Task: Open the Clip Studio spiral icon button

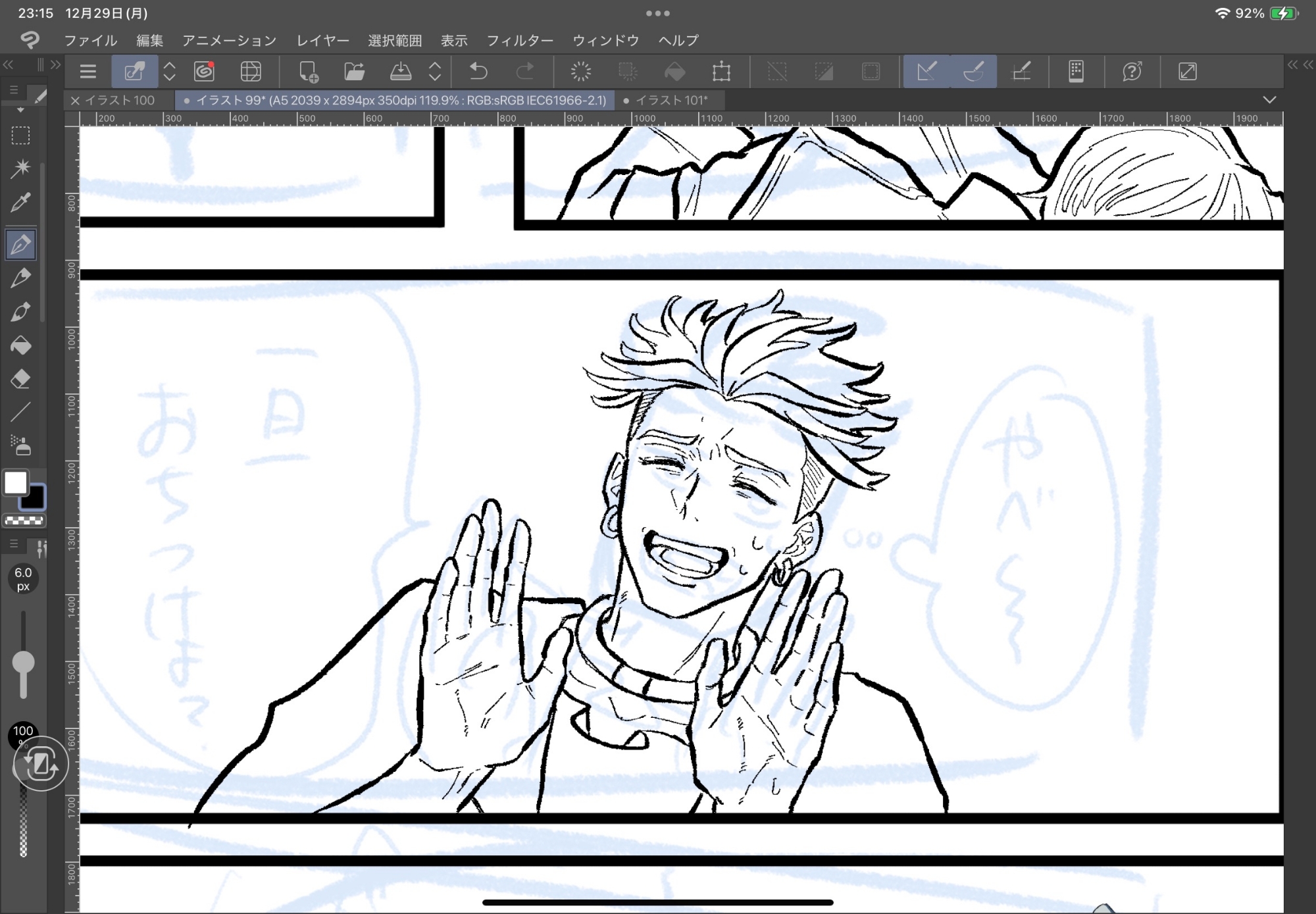Action: pyautogui.click(x=204, y=71)
